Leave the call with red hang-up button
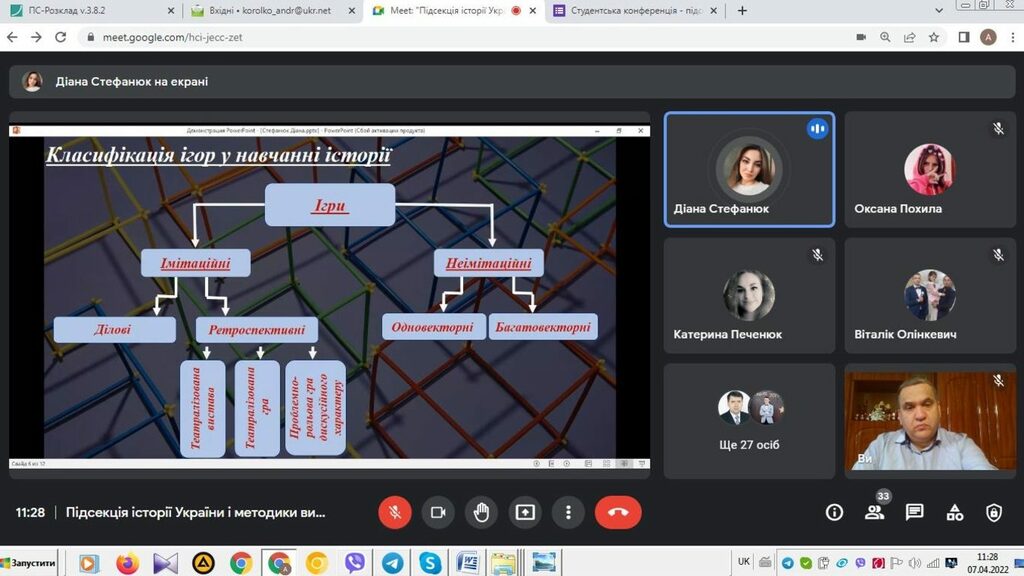Screen dimensions: 1024x576 point(618,512)
